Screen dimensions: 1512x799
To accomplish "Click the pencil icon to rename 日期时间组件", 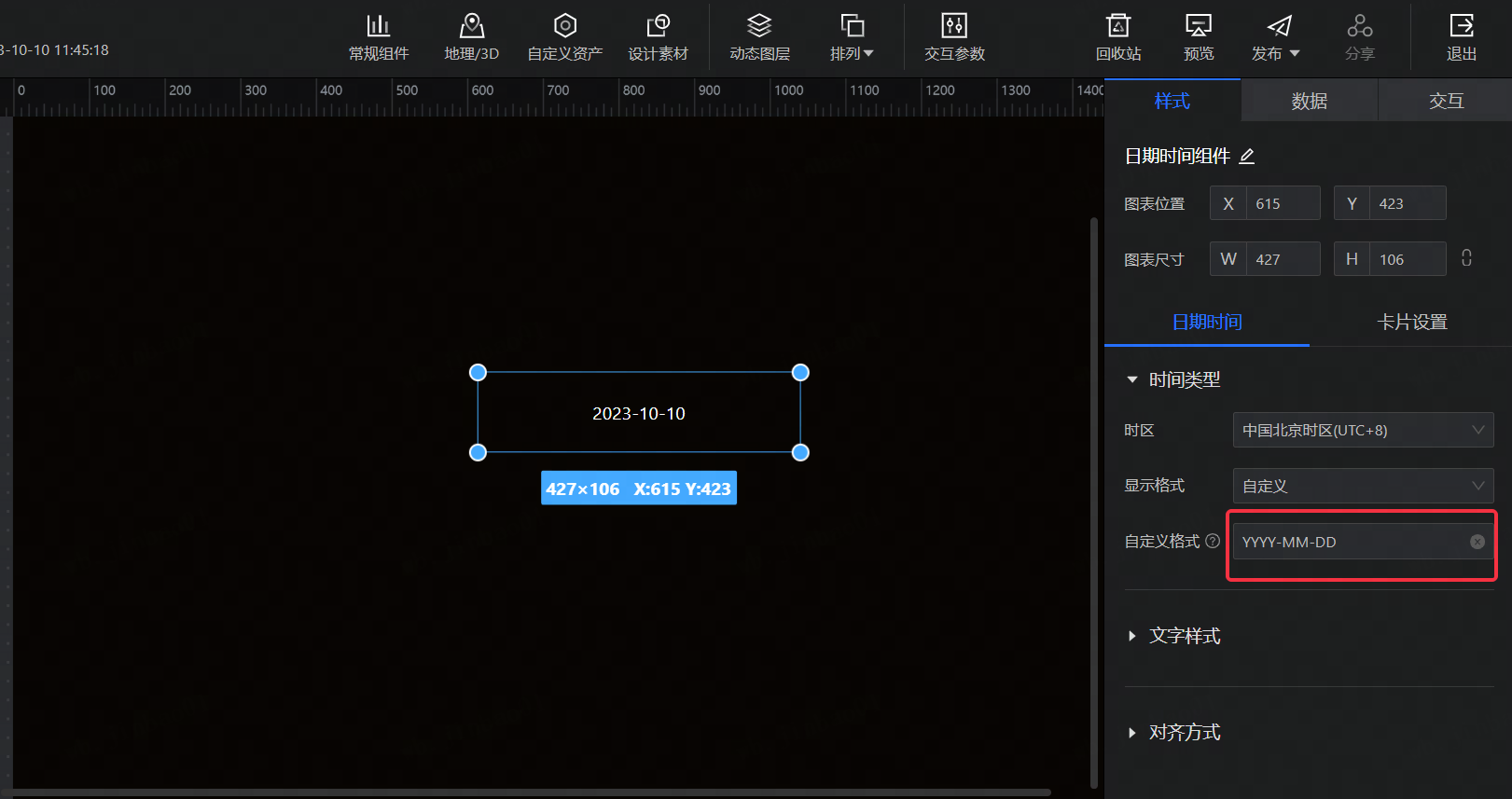I will click(x=1247, y=157).
